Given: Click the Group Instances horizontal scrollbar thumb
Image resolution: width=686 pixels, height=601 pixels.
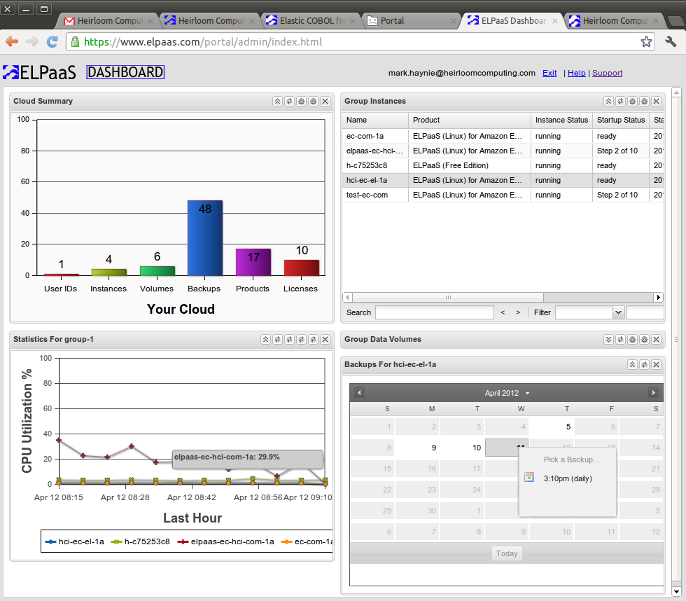Looking at the screenshot, I should (x=448, y=297).
